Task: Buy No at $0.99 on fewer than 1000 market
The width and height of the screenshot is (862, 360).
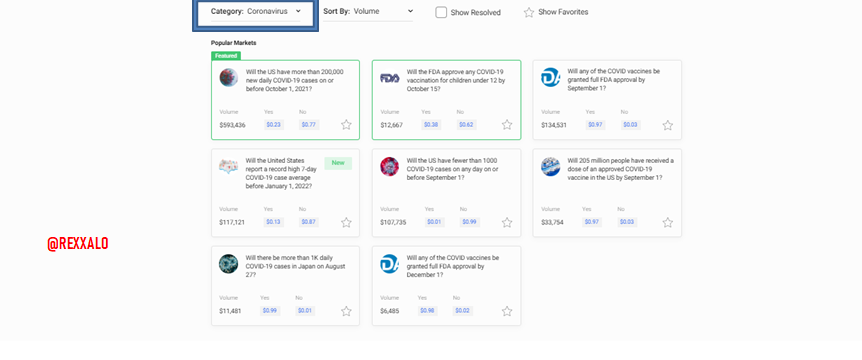Action: point(470,222)
